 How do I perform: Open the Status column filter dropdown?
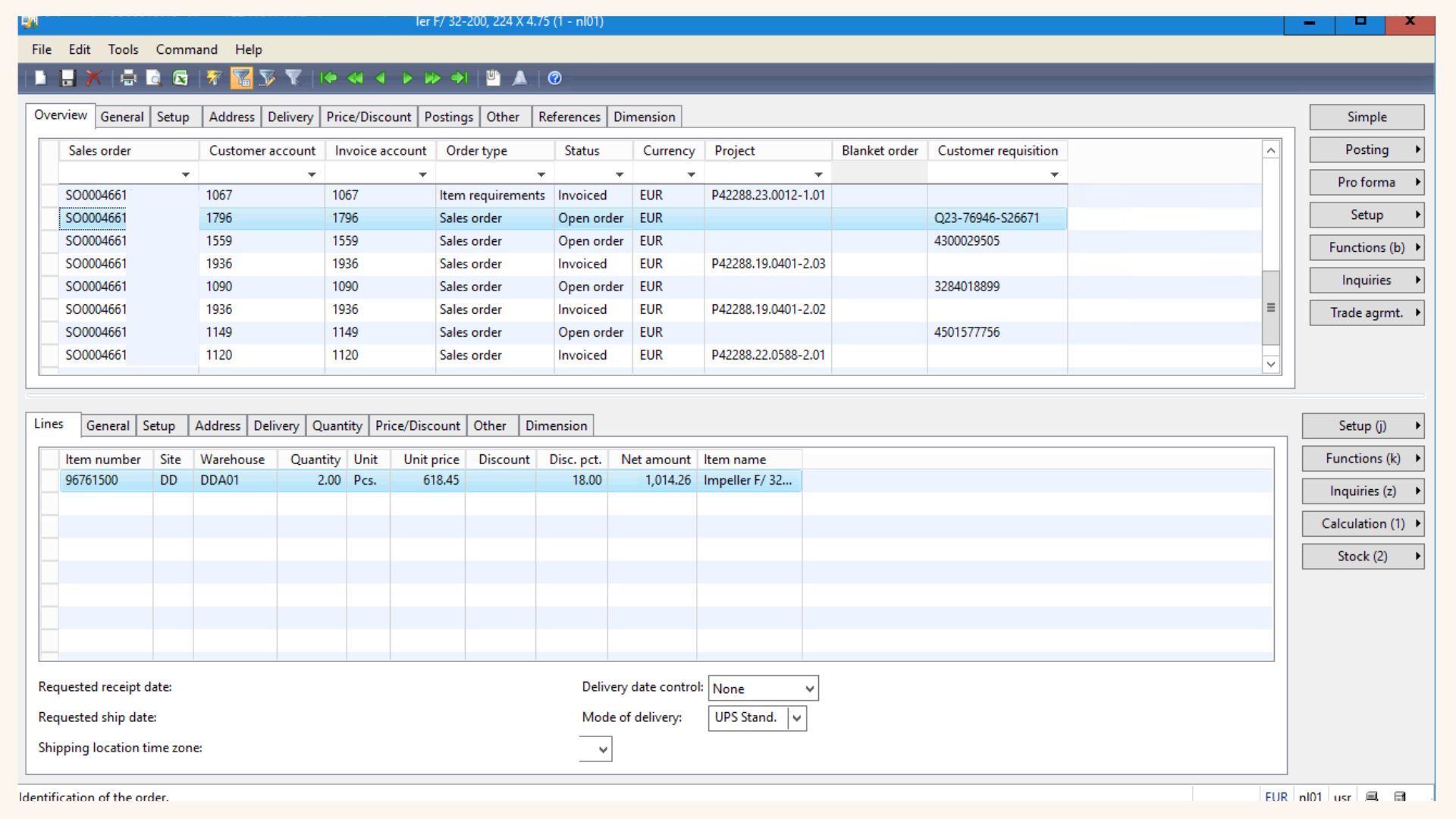[619, 174]
